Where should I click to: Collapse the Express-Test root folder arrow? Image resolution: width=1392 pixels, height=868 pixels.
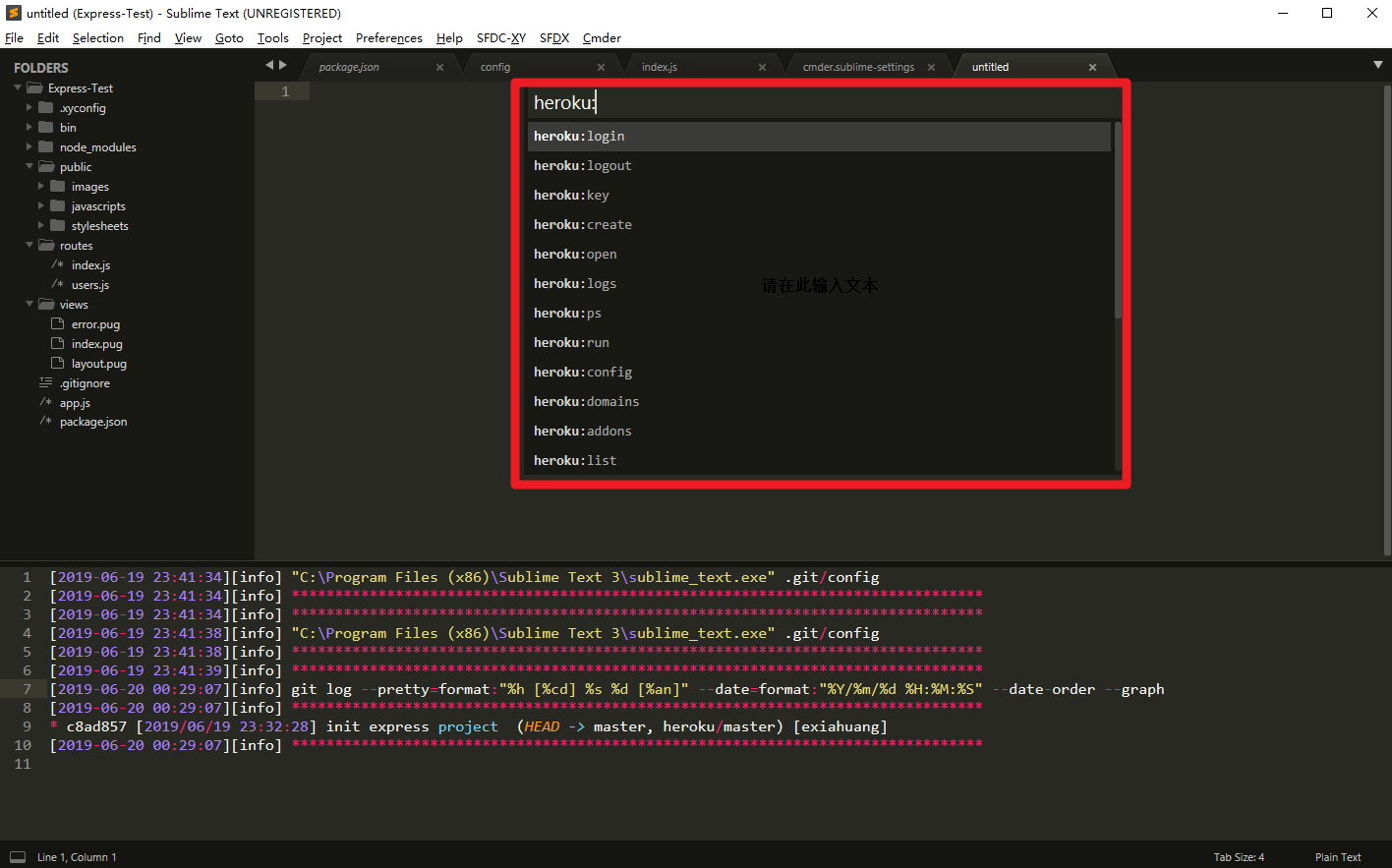tap(18, 88)
